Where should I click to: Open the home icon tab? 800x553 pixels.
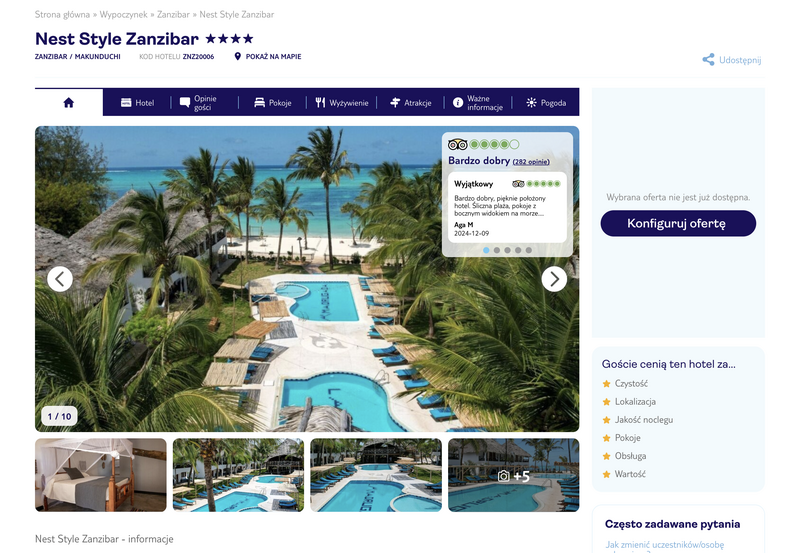pos(68,103)
